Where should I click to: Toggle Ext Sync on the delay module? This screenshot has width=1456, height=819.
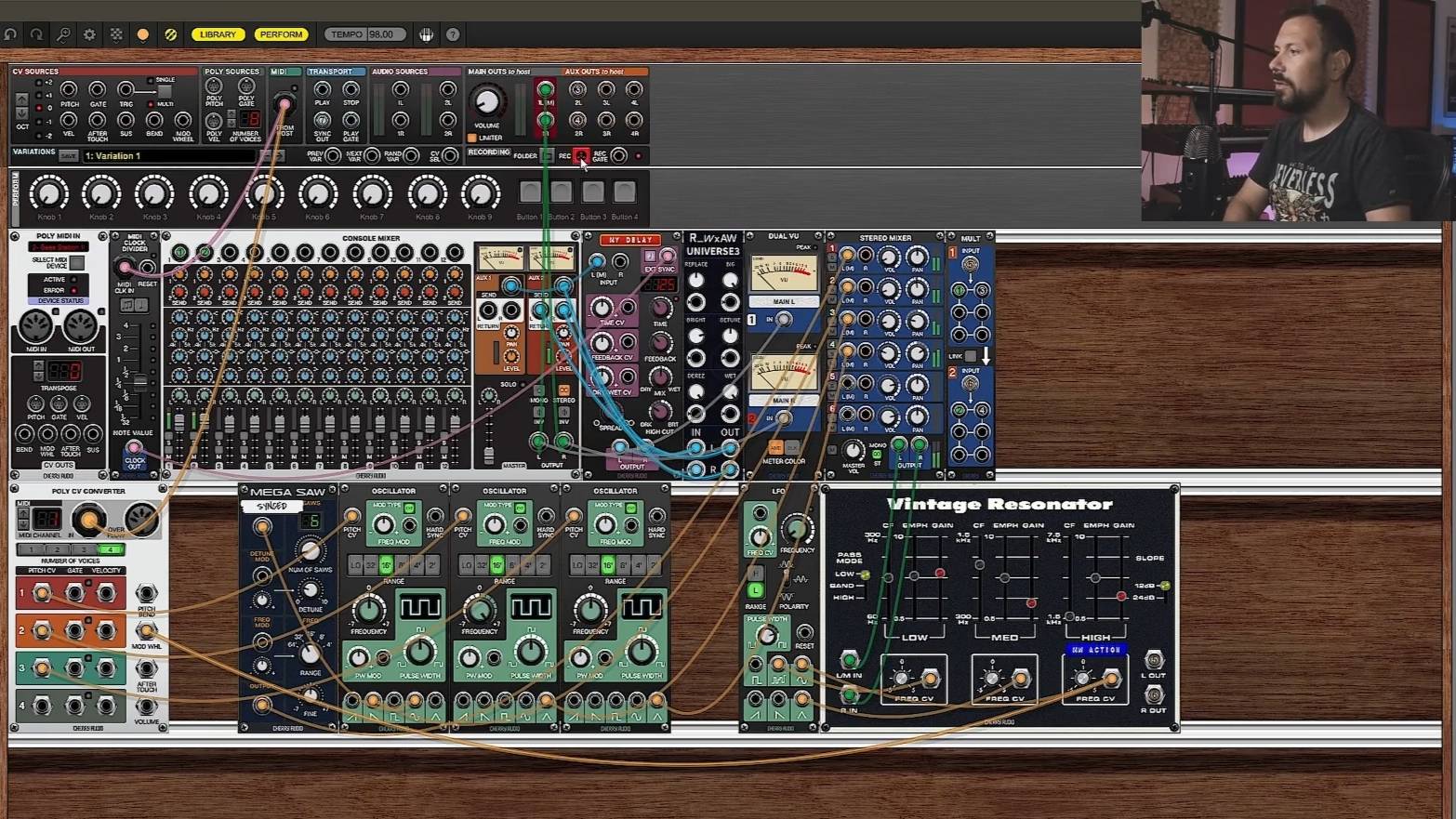[x=650, y=257]
